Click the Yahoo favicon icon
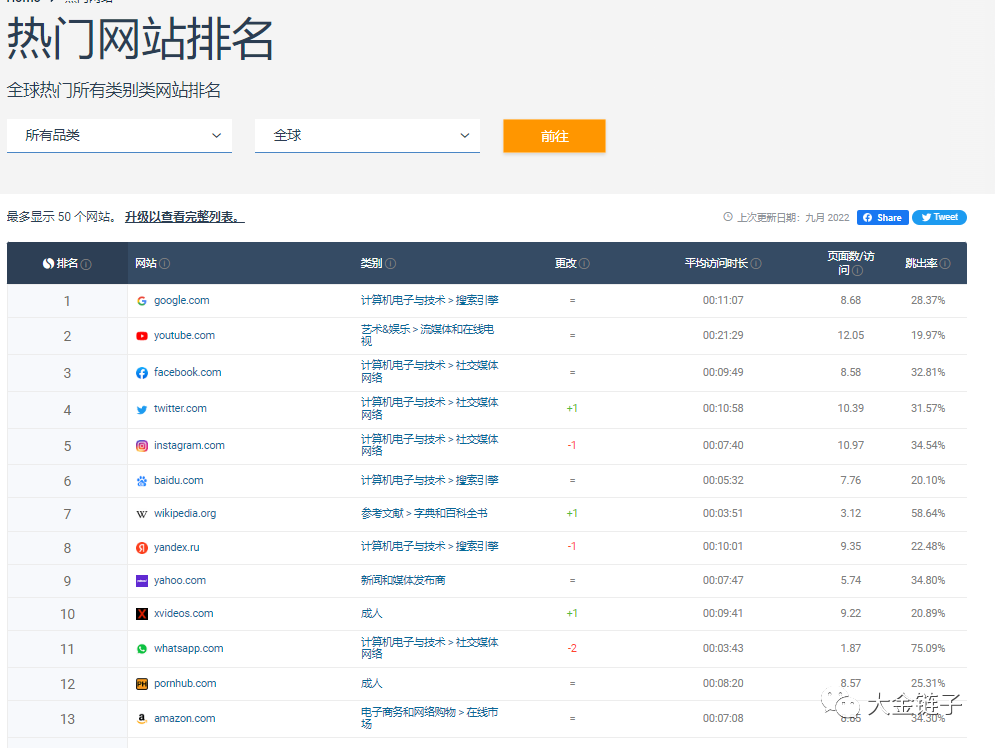Image resolution: width=995 pixels, height=748 pixels. point(142,581)
